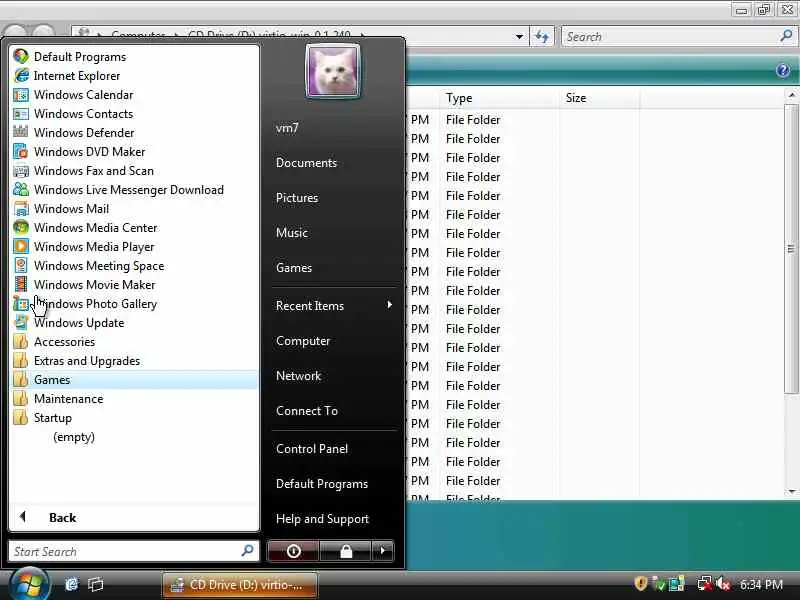The image size is (800, 600).
Task: Open Windows Media Center icon
Action: pyautogui.click(x=21, y=228)
